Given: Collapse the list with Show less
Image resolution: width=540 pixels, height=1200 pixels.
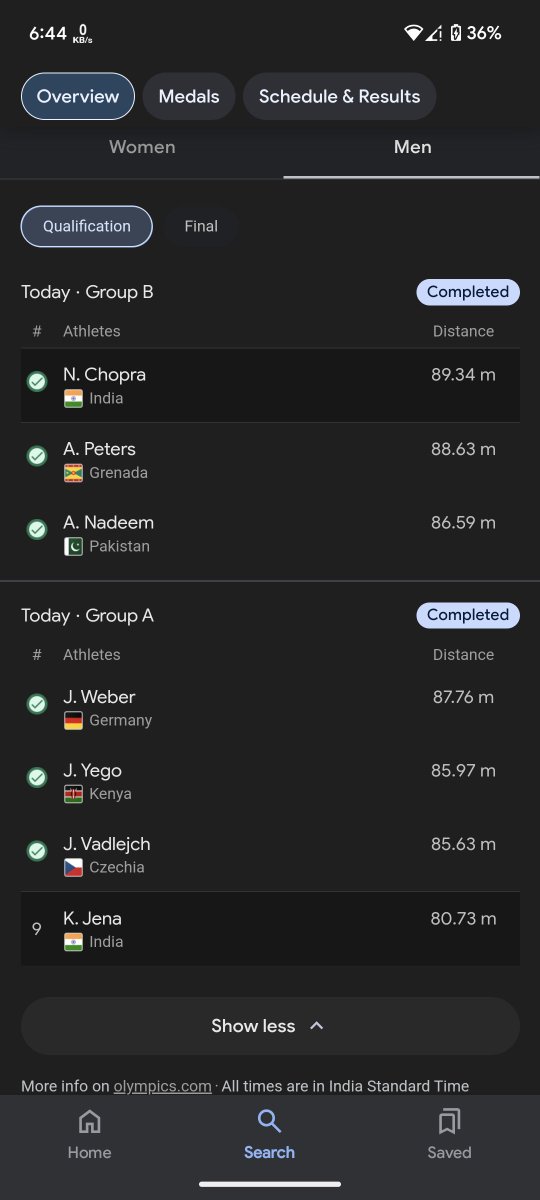Looking at the screenshot, I should tap(270, 1026).
